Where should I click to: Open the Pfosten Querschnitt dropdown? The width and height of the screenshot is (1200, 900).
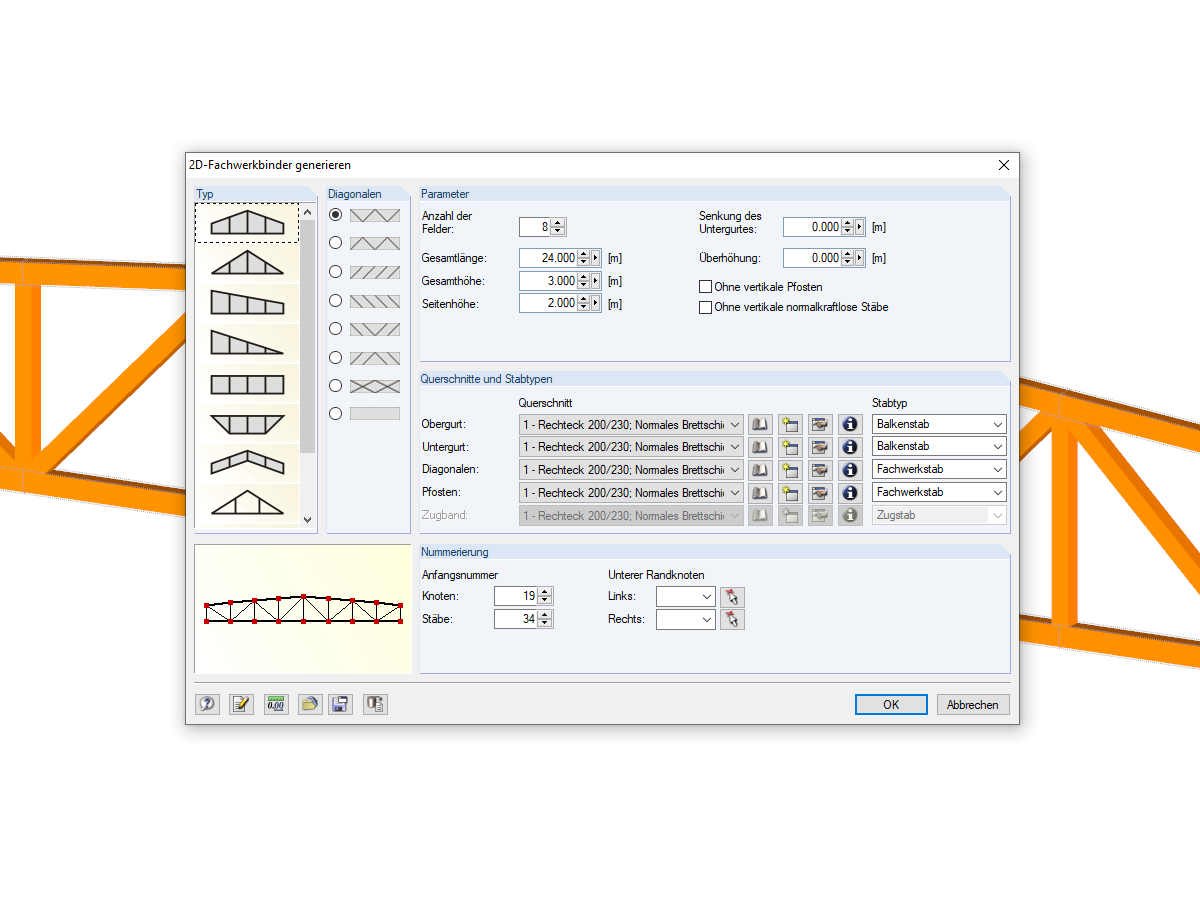pyautogui.click(x=631, y=493)
